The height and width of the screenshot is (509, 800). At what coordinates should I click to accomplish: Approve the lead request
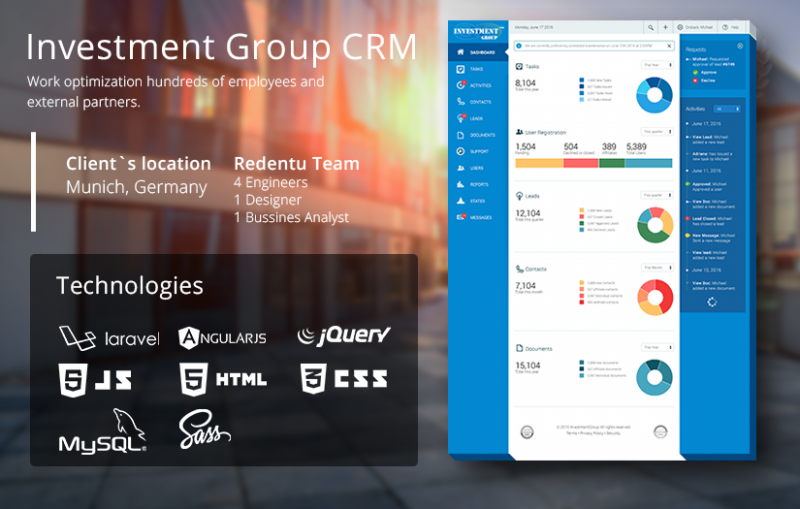[705, 72]
